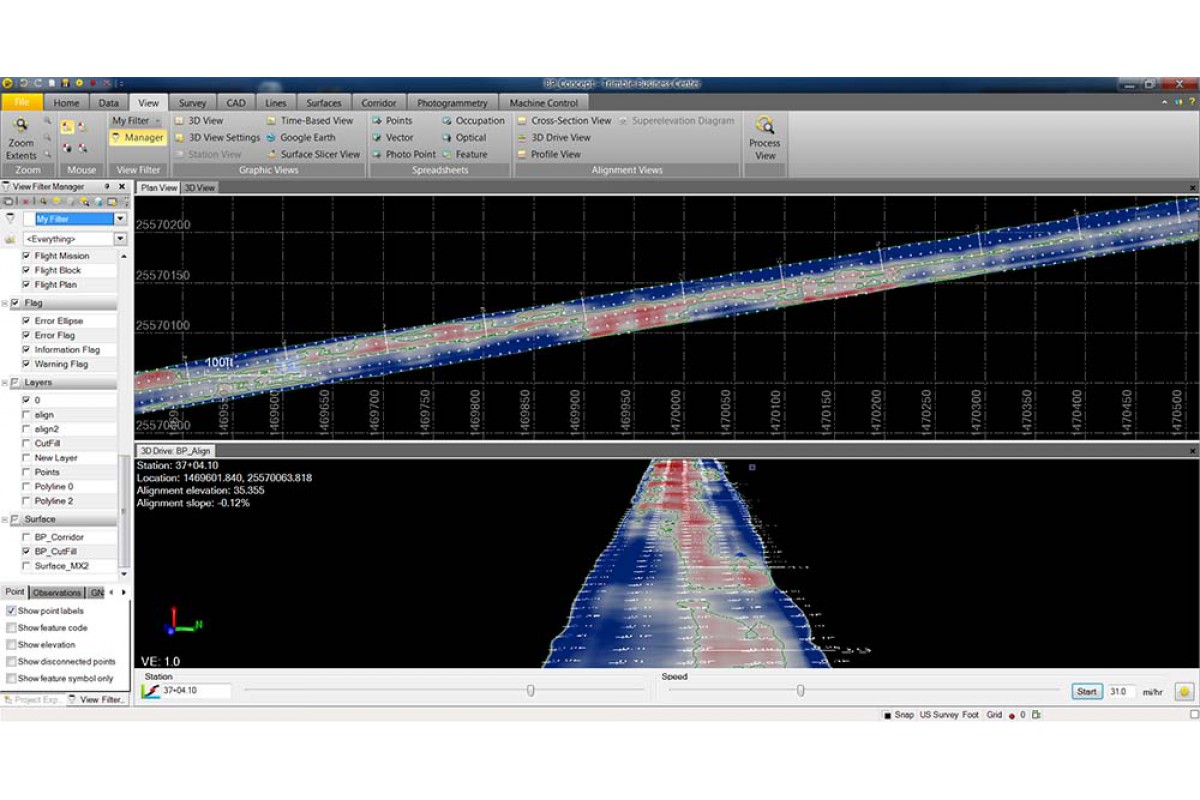Open the My Filter combo box dropdown
Image resolution: width=1200 pixels, height=800 pixels.
pyautogui.click(x=121, y=218)
